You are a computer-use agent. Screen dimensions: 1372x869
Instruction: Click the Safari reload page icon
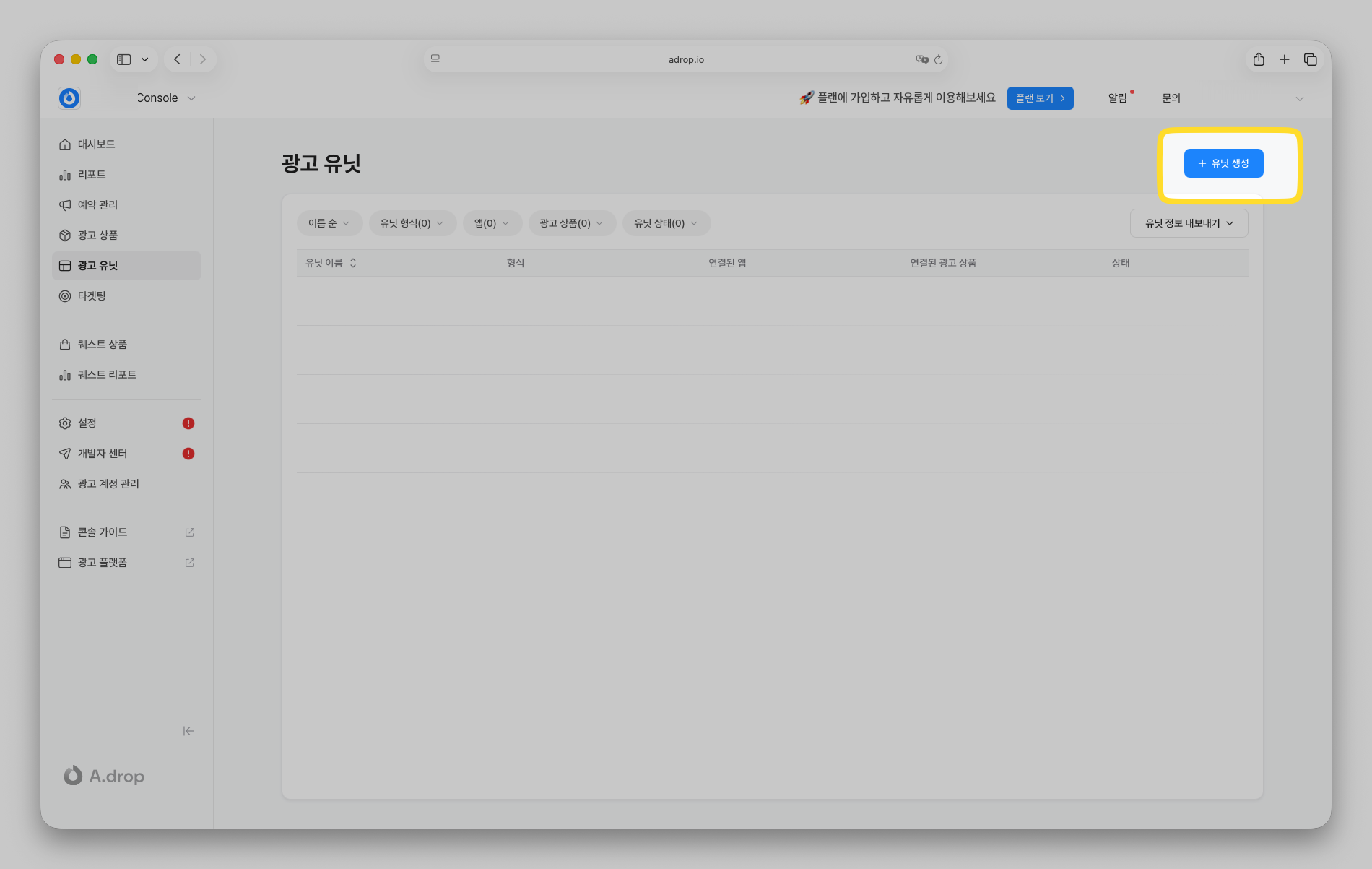[x=938, y=60]
